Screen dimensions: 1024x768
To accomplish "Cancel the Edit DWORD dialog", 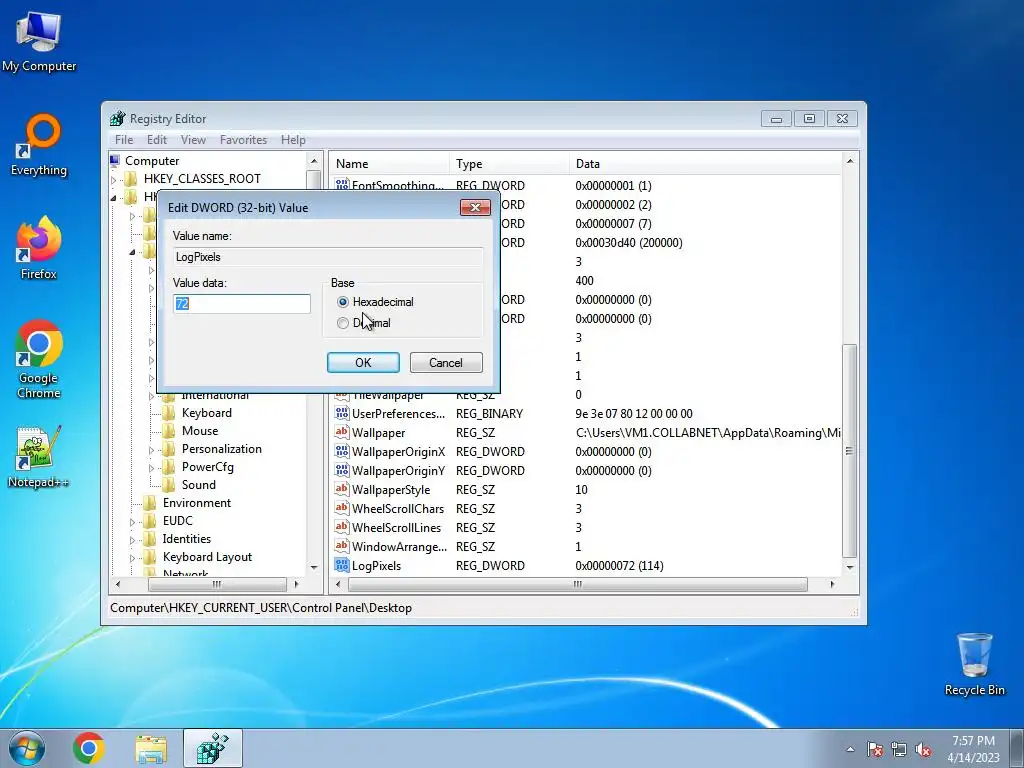I will (x=446, y=362).
